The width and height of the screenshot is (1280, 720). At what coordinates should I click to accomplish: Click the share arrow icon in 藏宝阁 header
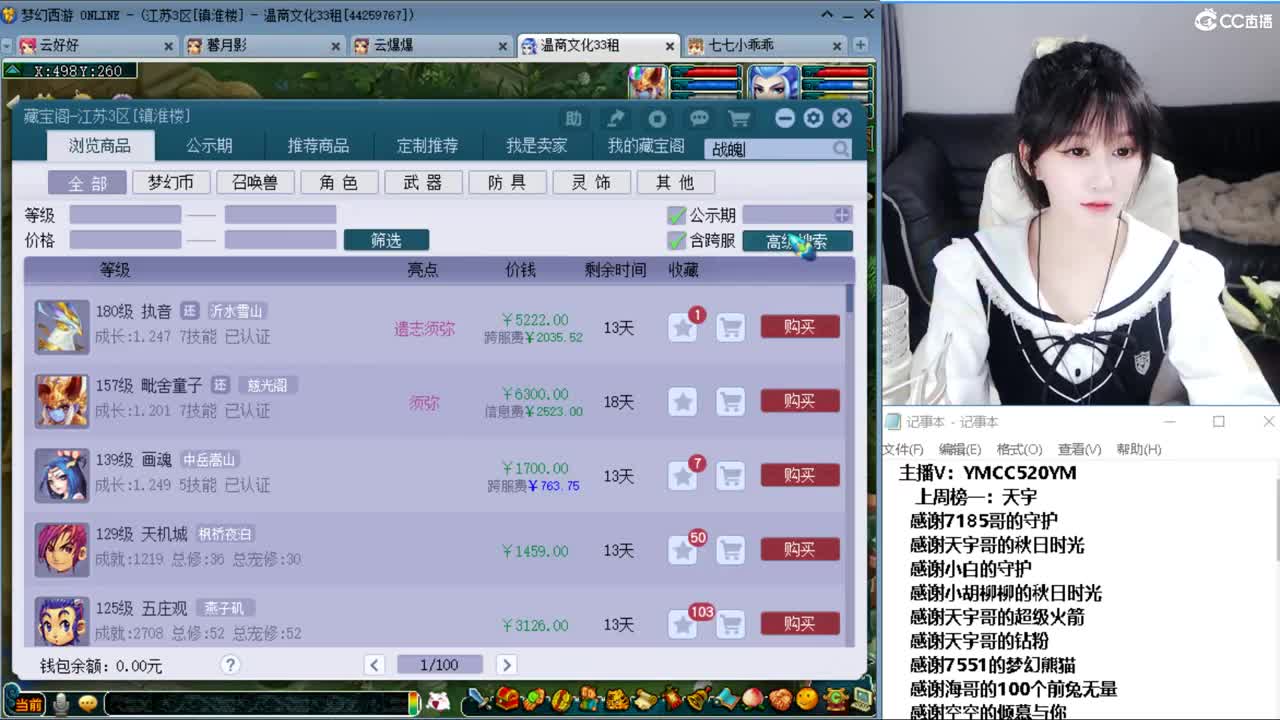[x=615, y=118]
